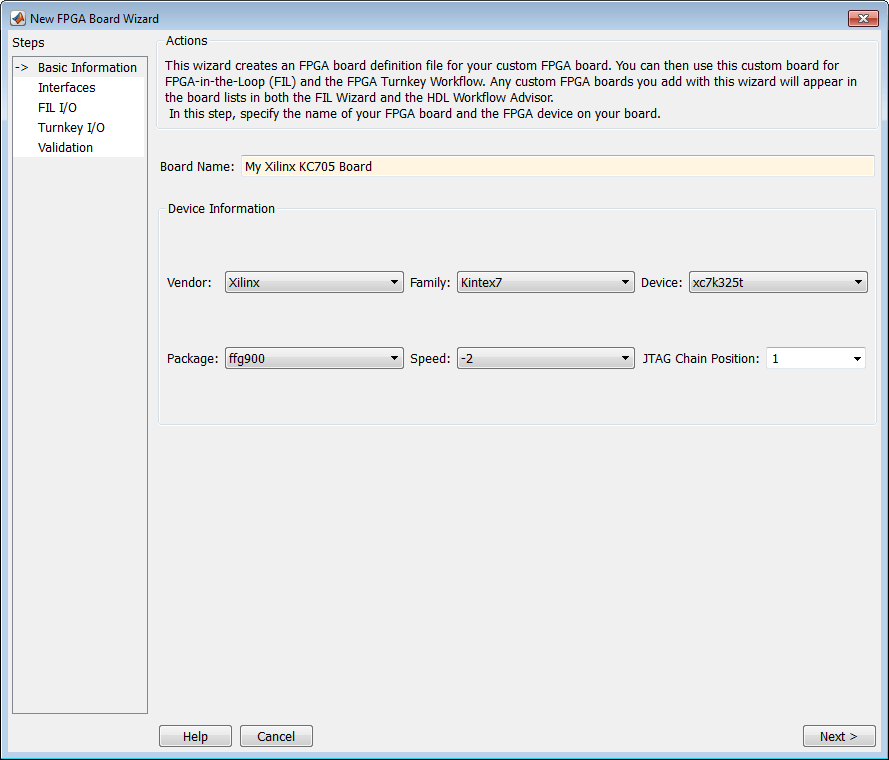Expand the Package dropdown showing ffg900
Screen dimensions: 889x760
pyautogui.click(x=314, y=358)
